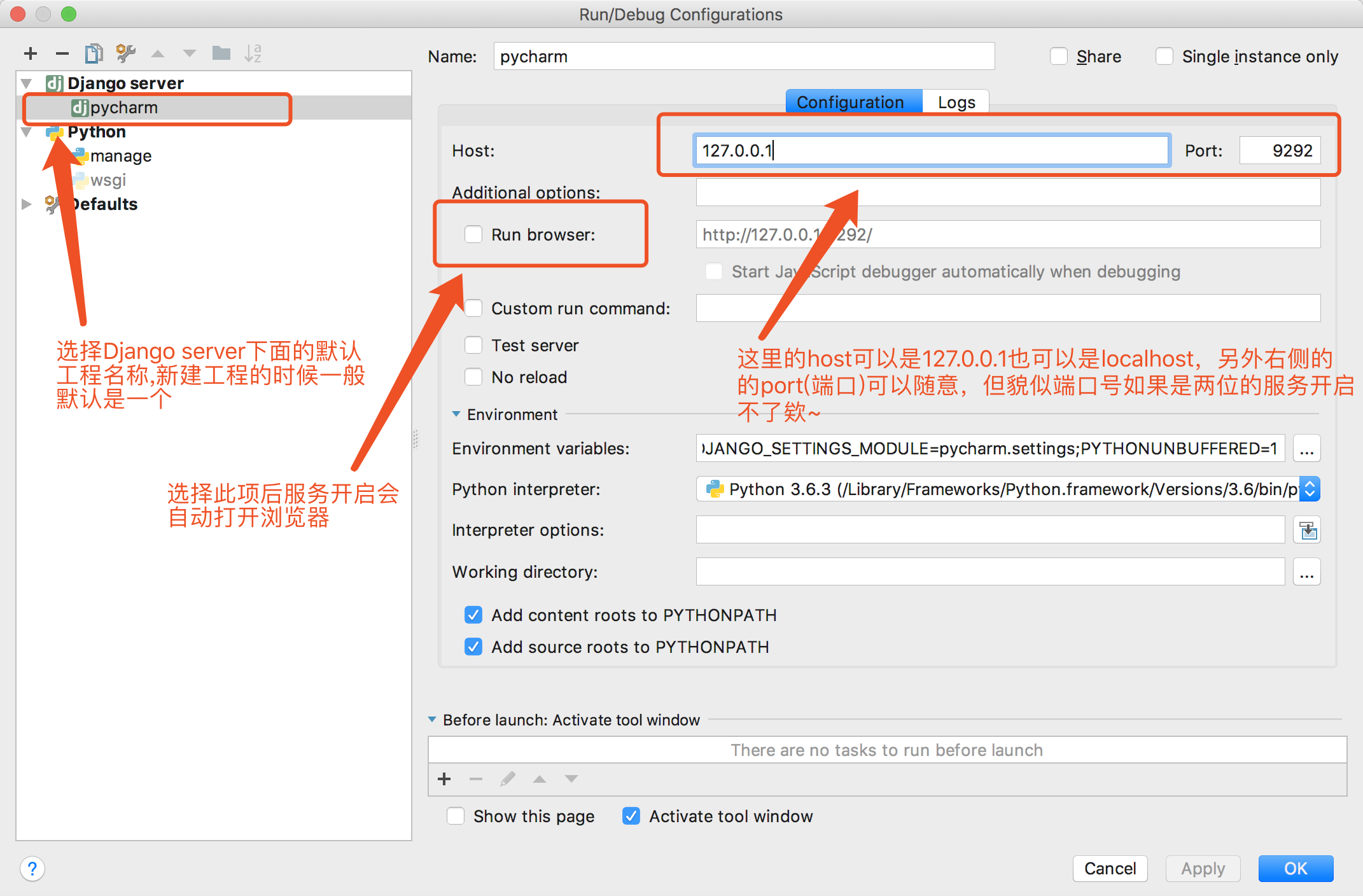Enable the Run browser checkbox
This screenshot has width=1363, height=896.
pos(473,235)
